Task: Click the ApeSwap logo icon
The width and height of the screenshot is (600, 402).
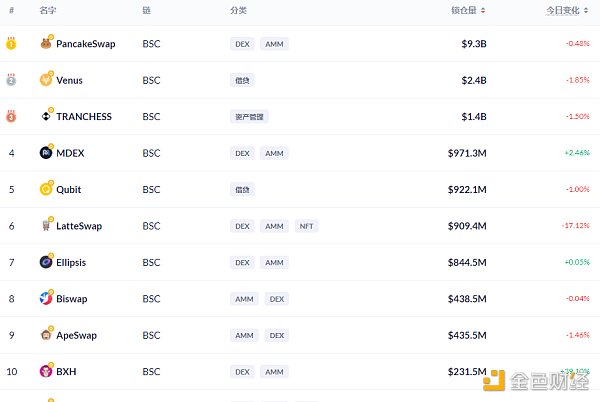Action: pos(46,335)
